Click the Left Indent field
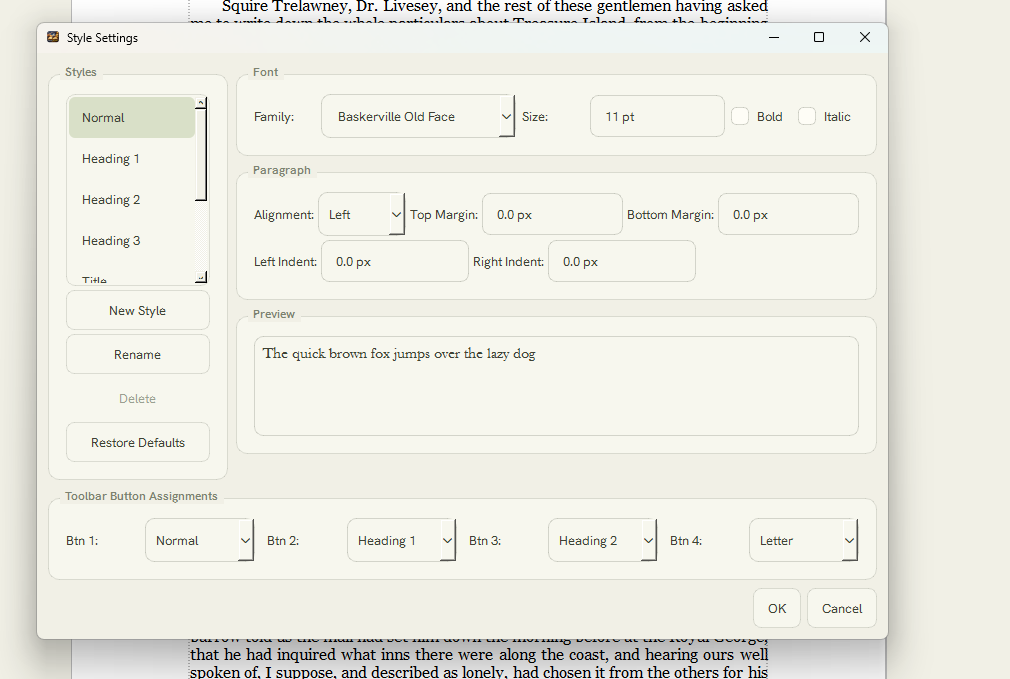The width and height of the screenshot is (1010, 679). pyautogui.click(x=395, y=262)
